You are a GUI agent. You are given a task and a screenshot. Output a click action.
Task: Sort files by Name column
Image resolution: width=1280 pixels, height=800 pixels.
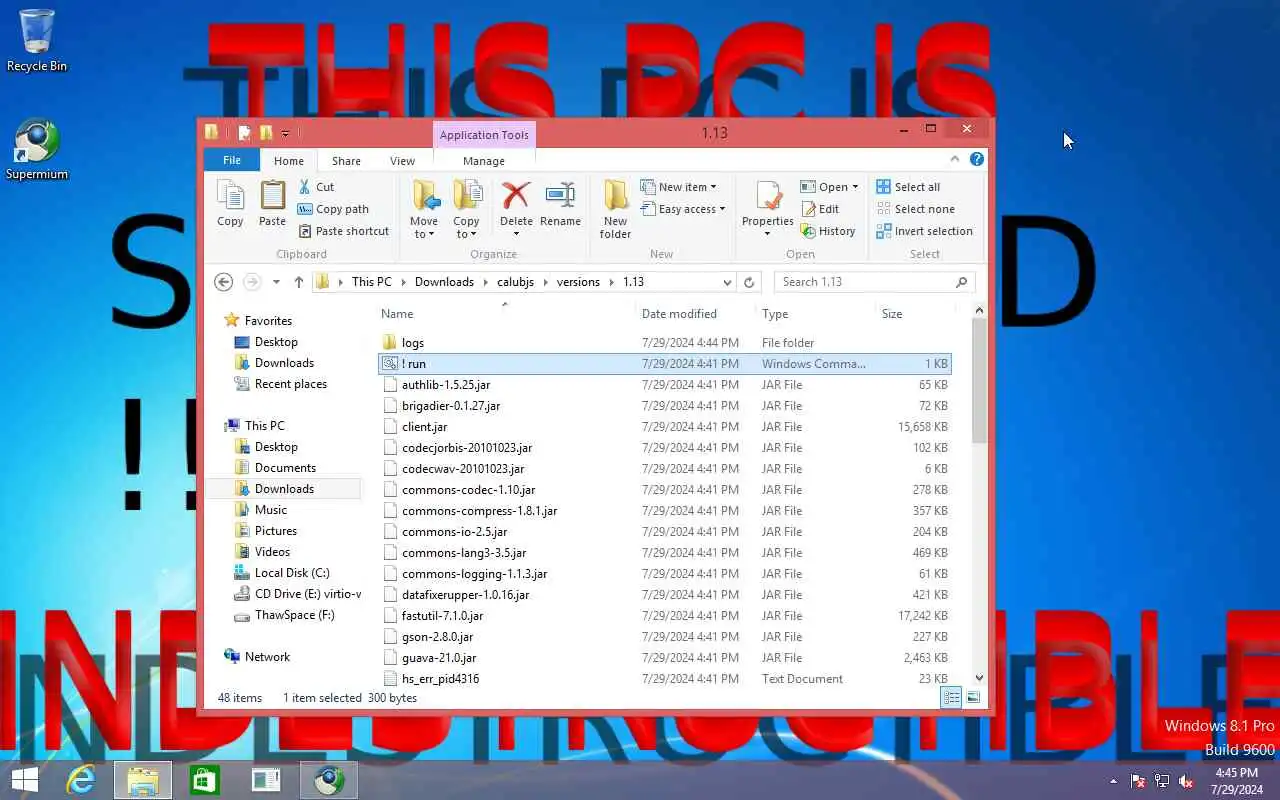point(505,313)
